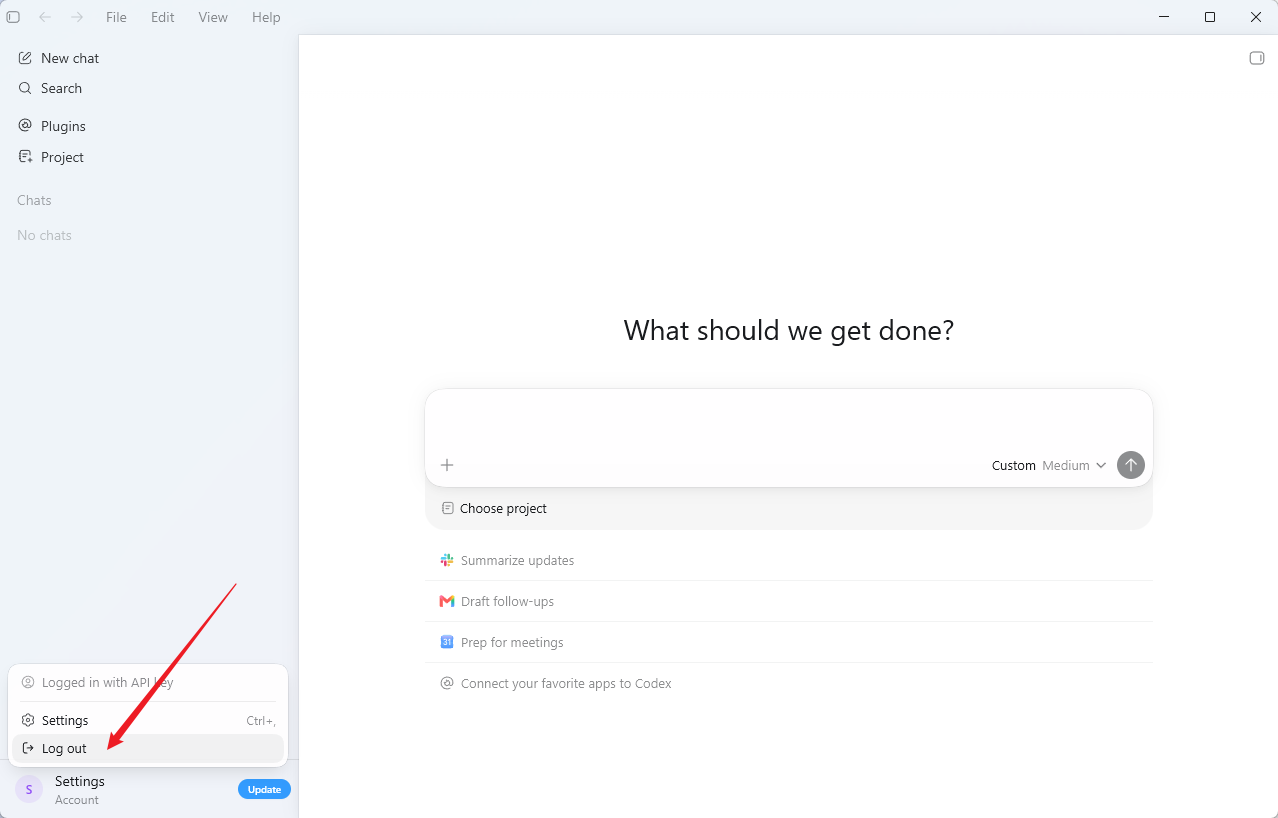1278x818 pixels.
Task: Click the plus attachment icon in composer
Action: click(x=447, y=465)
